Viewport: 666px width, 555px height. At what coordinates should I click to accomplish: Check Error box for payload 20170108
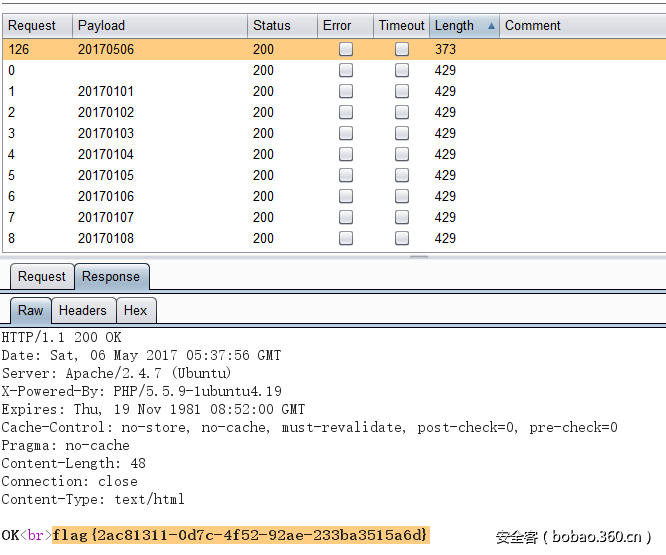coord(346,238)
